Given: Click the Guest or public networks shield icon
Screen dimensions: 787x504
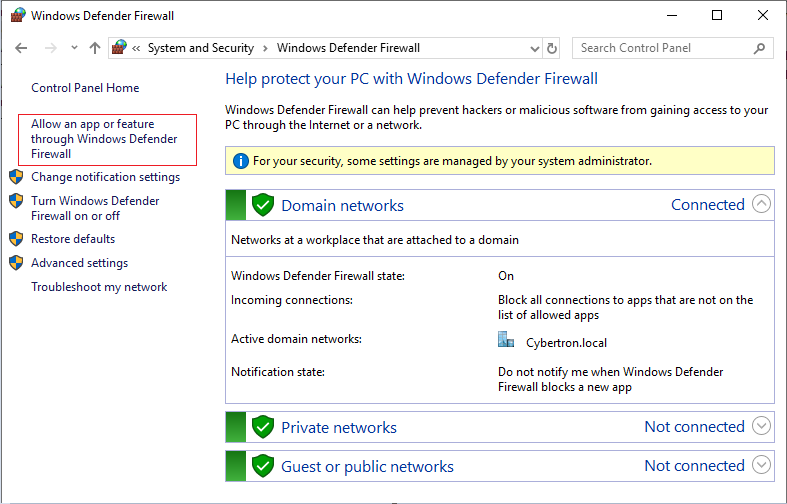Looking at the screenshot, I should coord(263,466).
